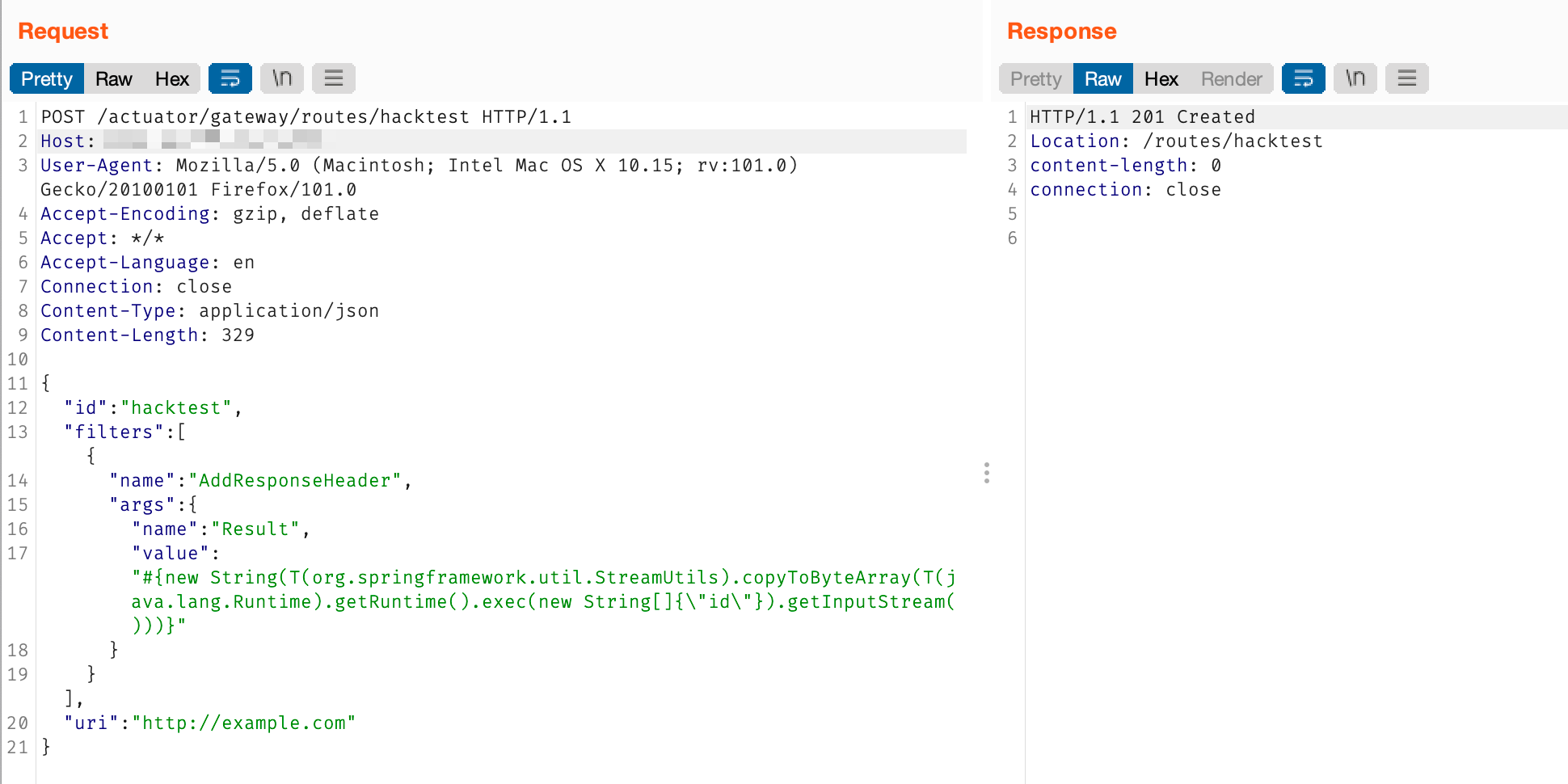This screenshot has height=784, width=1568.
Task: Switch Request view to Raw tab
Action: coord(114,78)
